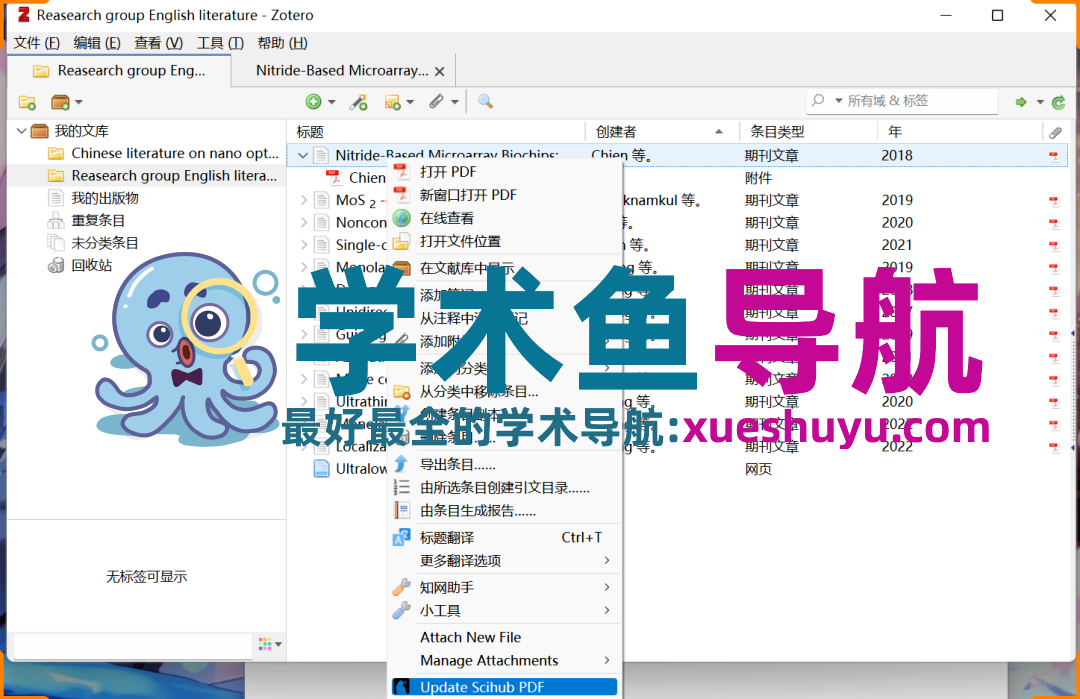Open the search mode dropdown arrow
Screen dimensions: 1080x699
838,101
